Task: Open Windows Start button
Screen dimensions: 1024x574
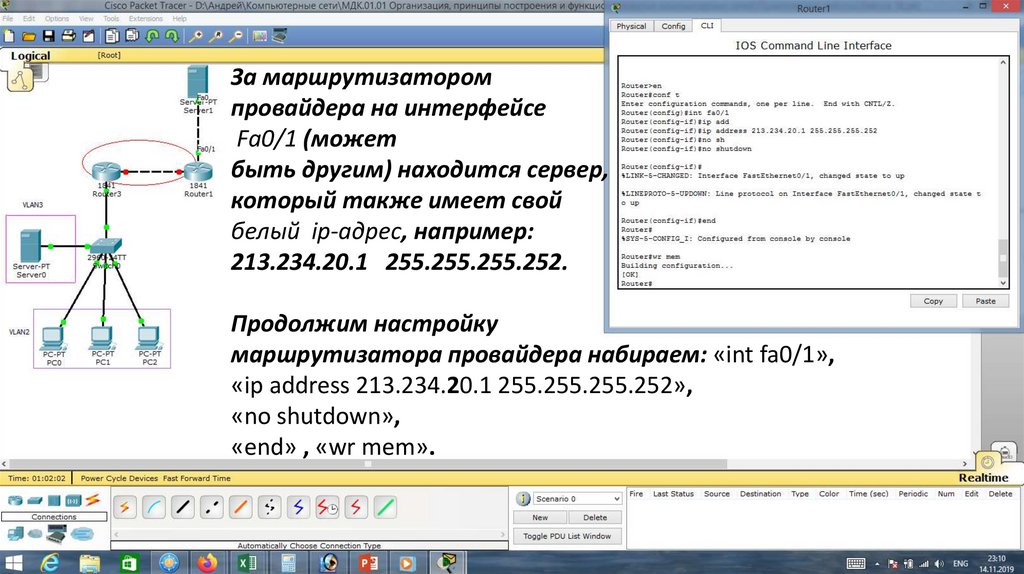Action: coord(13,562)
